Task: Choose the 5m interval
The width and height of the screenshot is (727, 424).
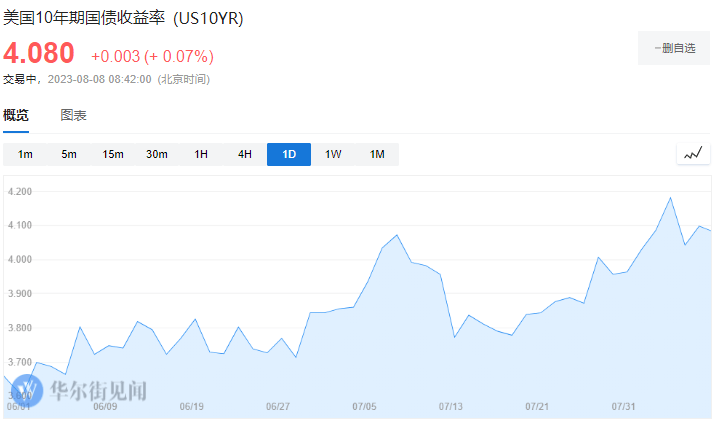Action: click(69, 154)
